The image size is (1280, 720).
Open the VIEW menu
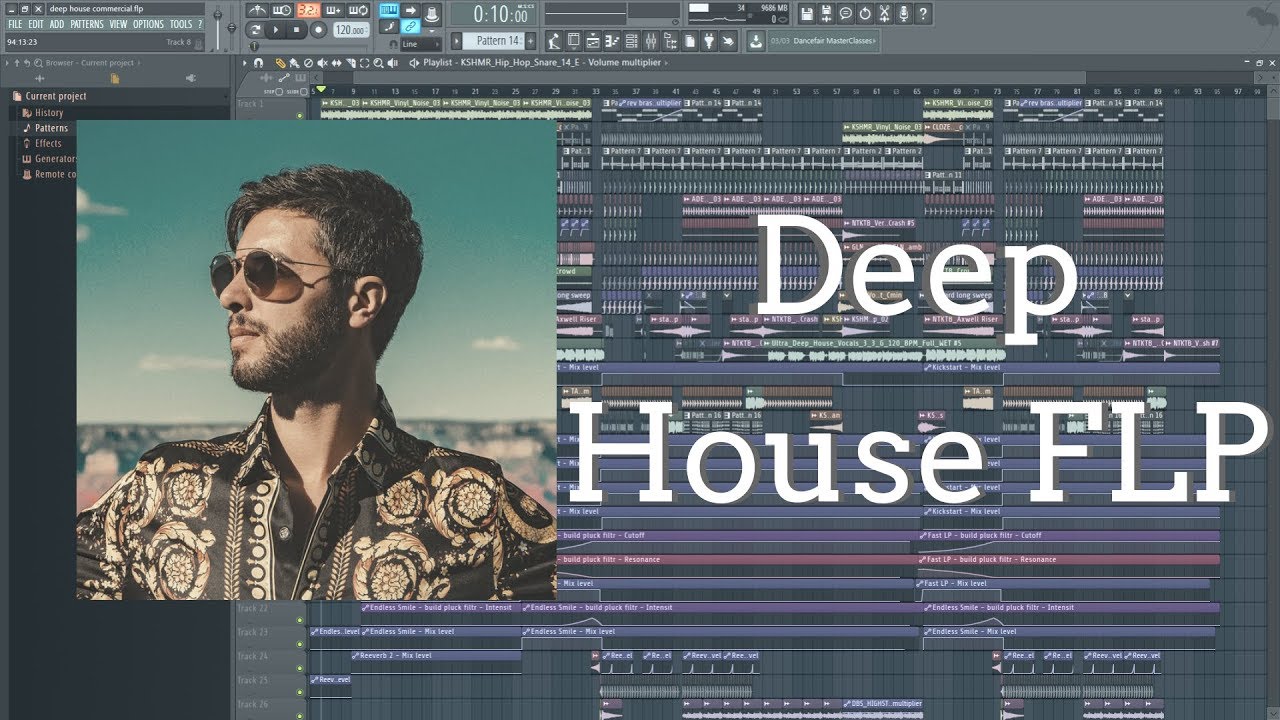(118, 24)
